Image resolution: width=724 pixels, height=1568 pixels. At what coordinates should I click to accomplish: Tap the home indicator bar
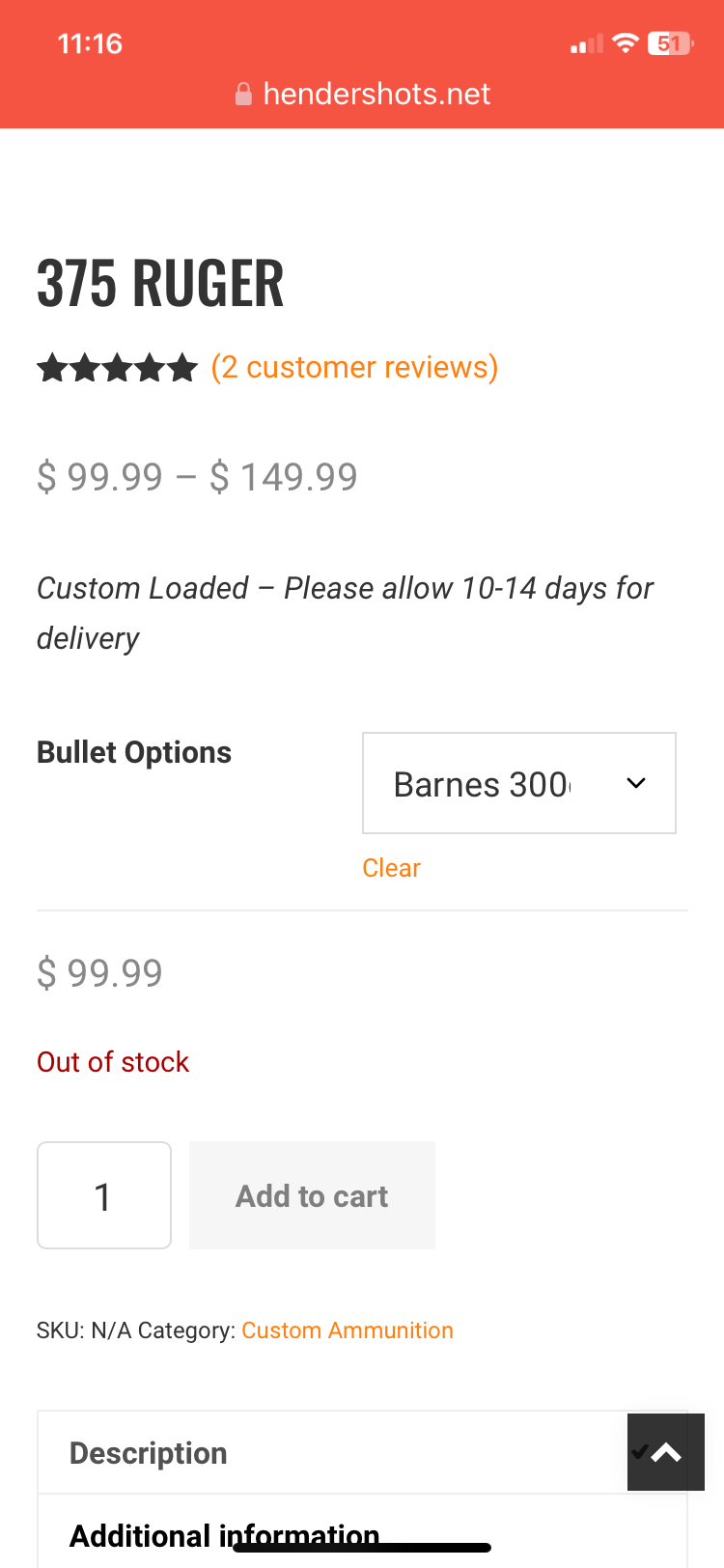[362, 1548]
